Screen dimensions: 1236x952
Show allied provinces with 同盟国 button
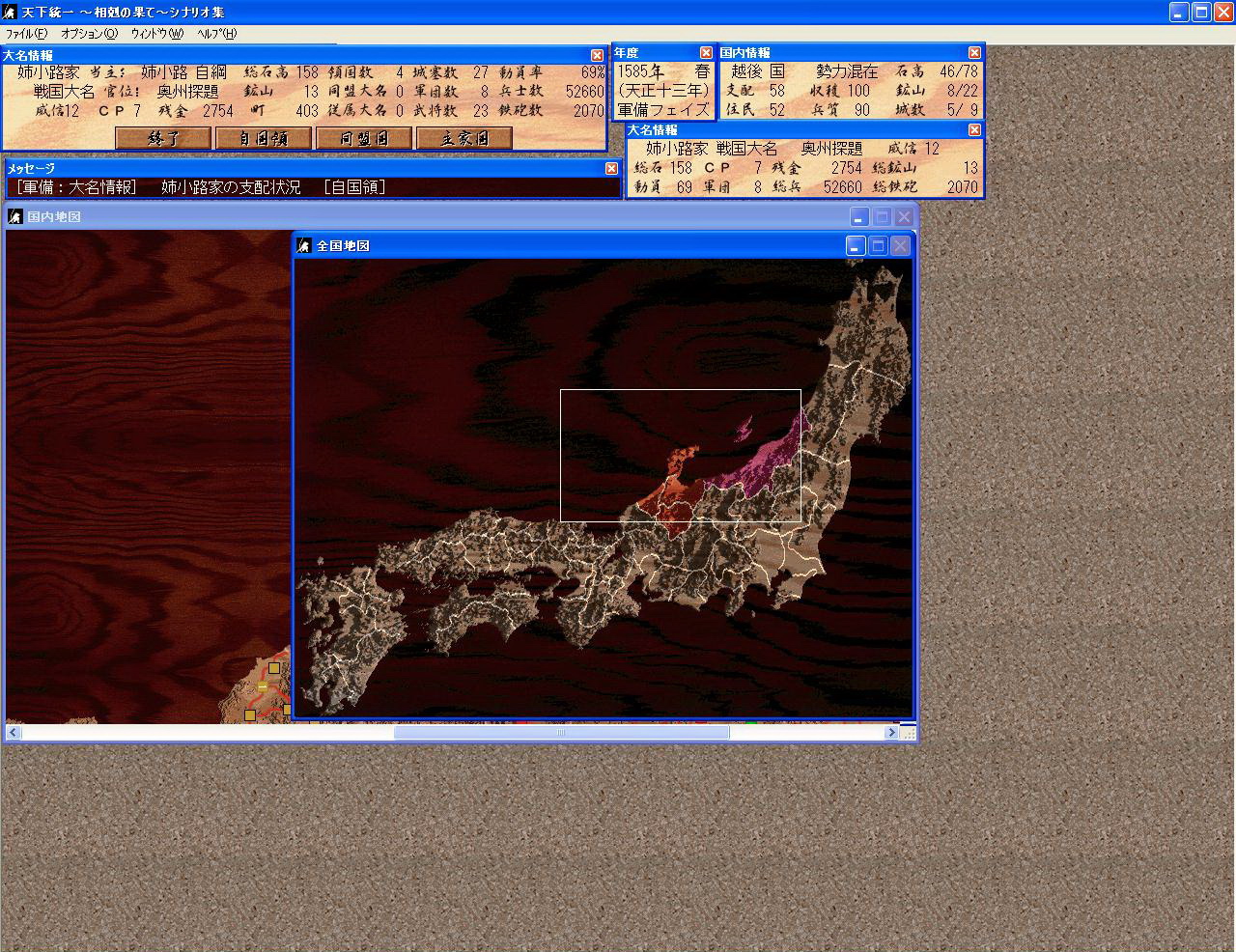coord(364,138)
